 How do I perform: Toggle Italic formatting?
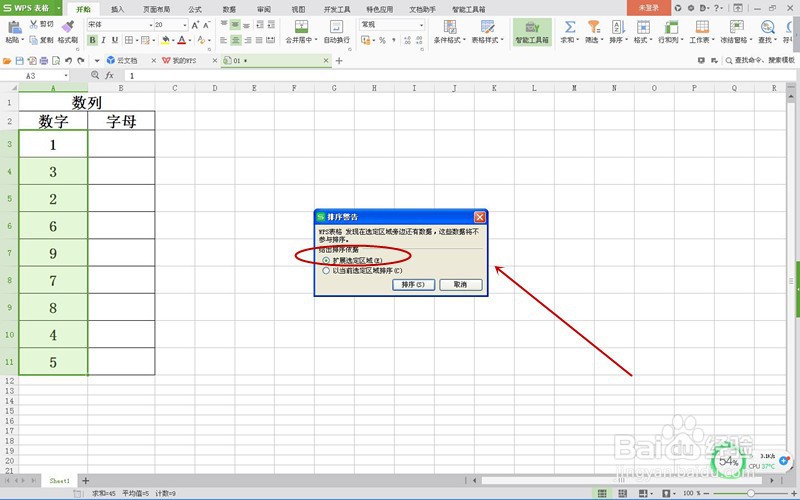click(104, 40)
